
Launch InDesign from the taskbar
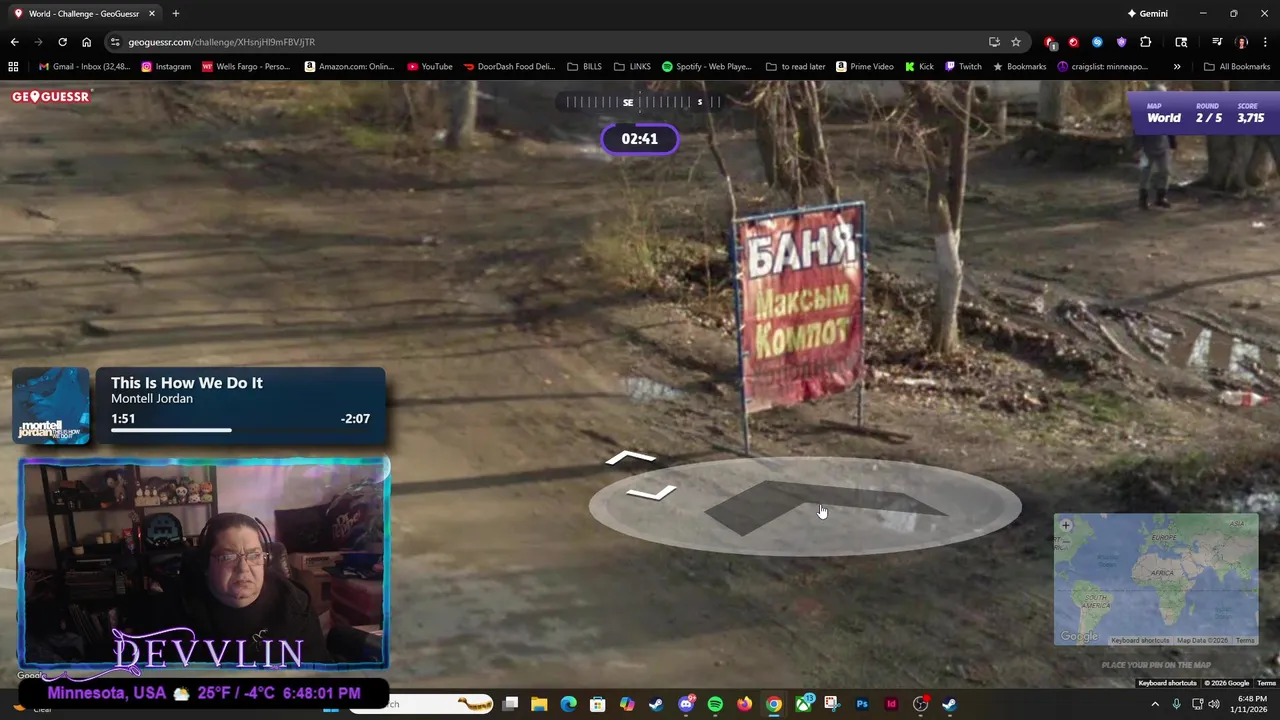[x=891, y=704]
